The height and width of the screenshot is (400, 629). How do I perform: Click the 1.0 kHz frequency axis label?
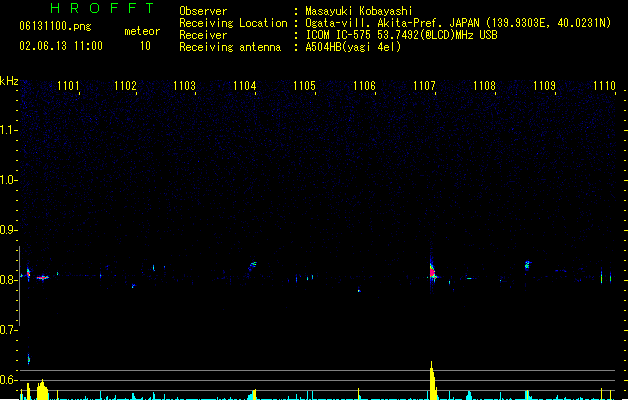pyautogui.click(x=8, y=180)
